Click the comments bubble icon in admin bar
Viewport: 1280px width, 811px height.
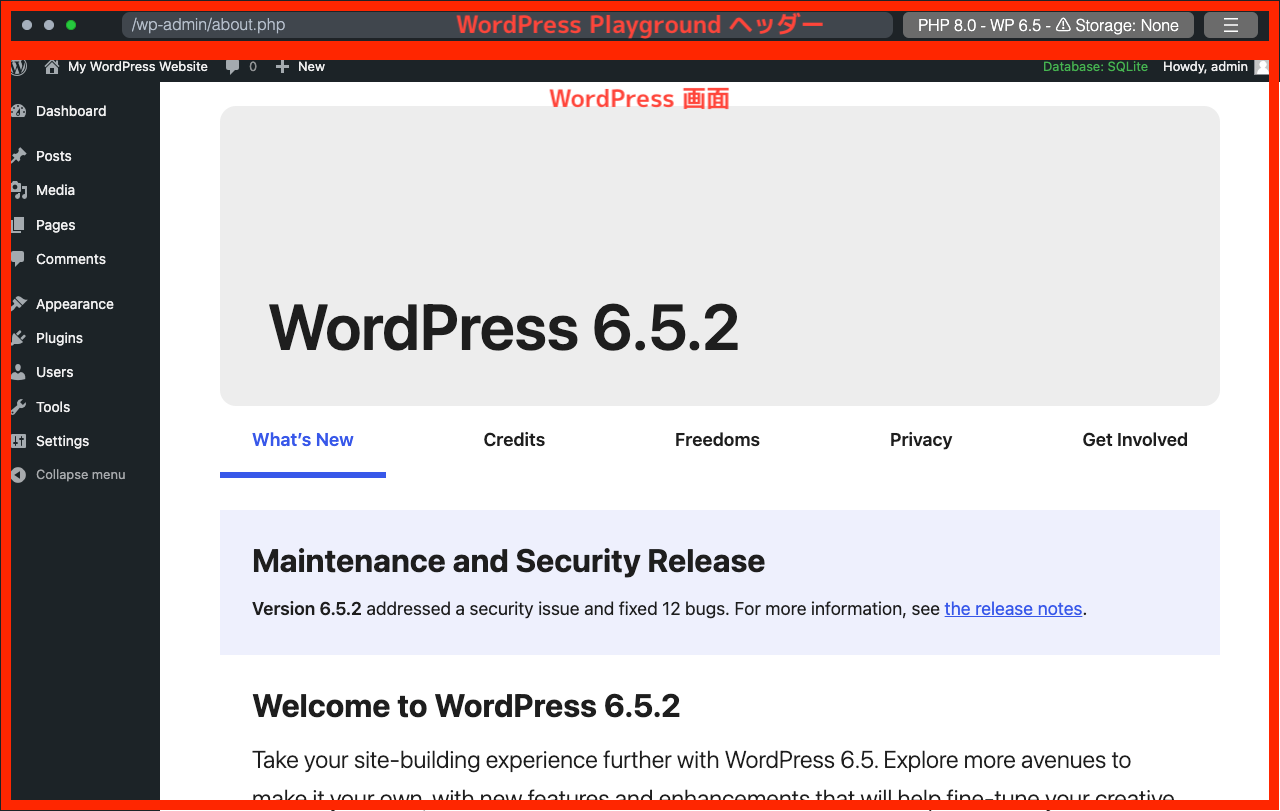click(232, 67)
